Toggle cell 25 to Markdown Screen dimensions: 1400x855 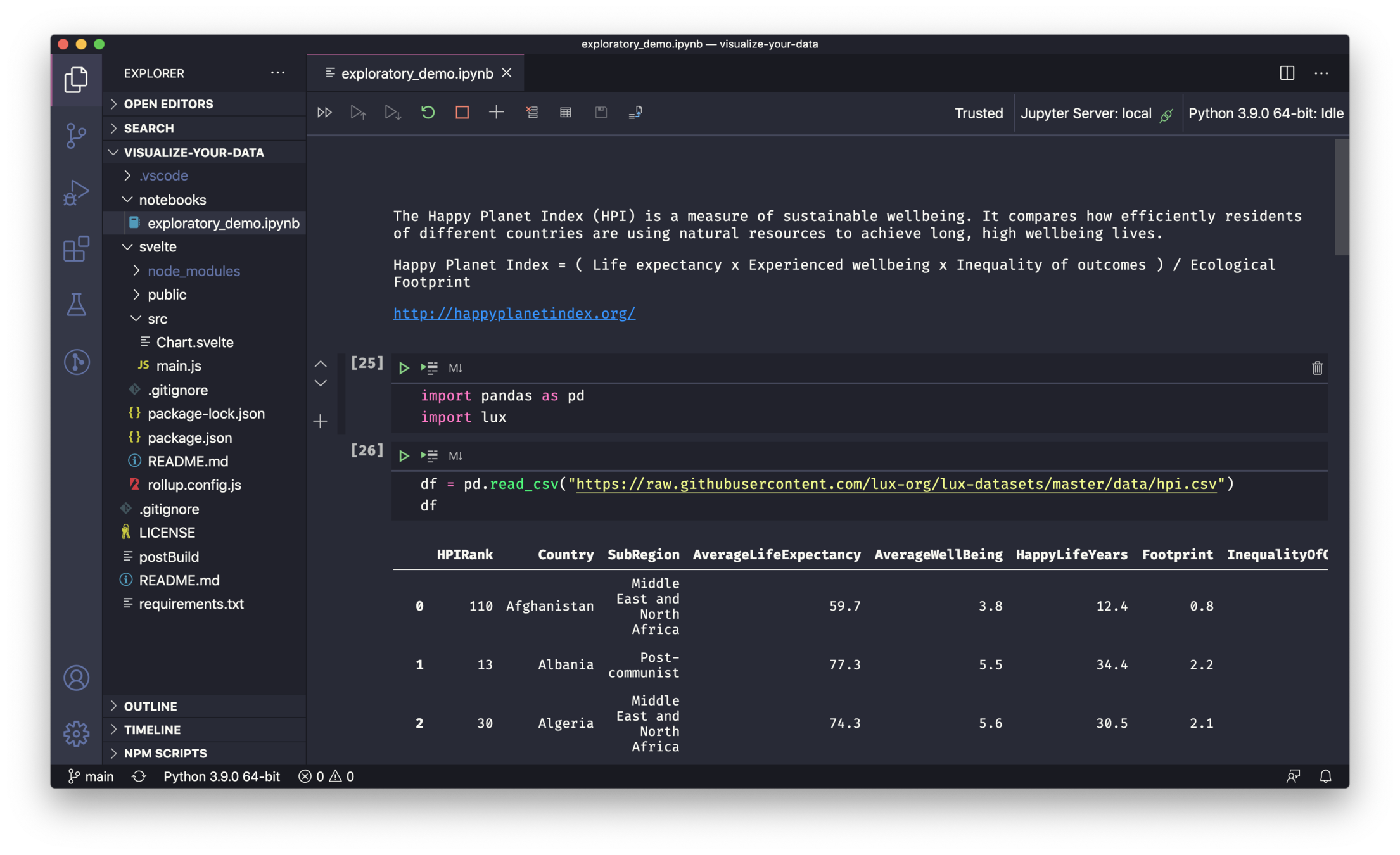[455, 368]
